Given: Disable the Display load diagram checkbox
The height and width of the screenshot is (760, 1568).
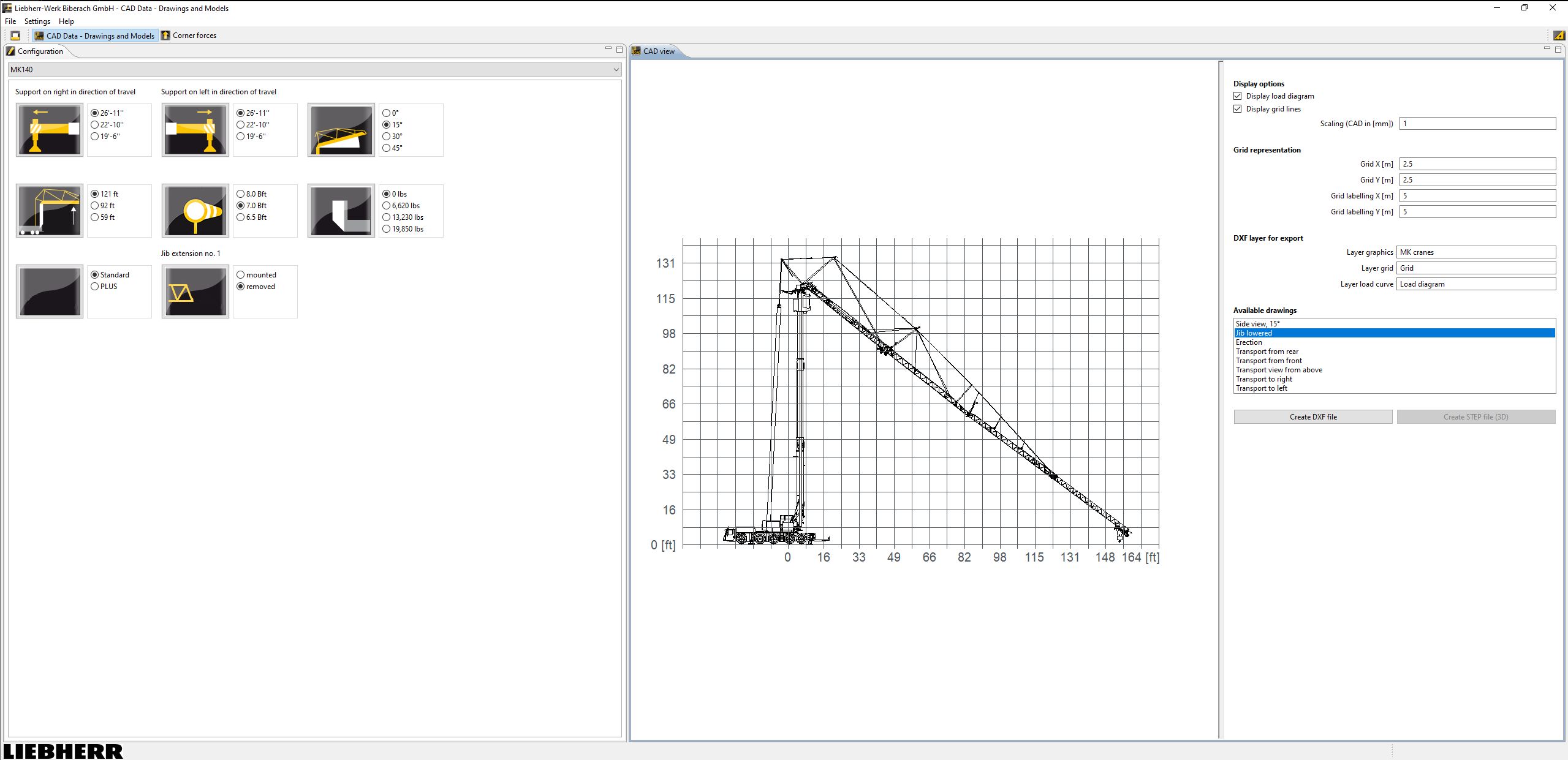Looking at the screenshot, I should pyautogui.click(x=1238, y=96).
